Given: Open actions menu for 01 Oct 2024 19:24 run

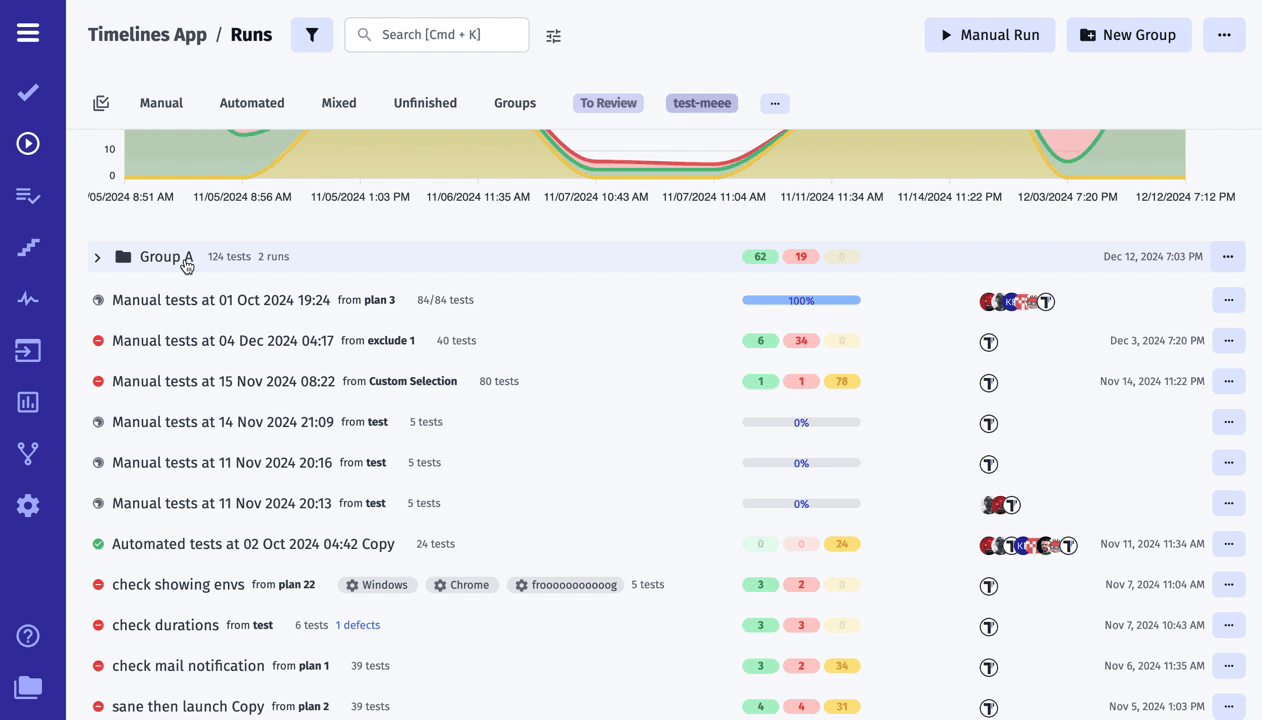Looking at the screenshot, I should [x=1229, y=300].
